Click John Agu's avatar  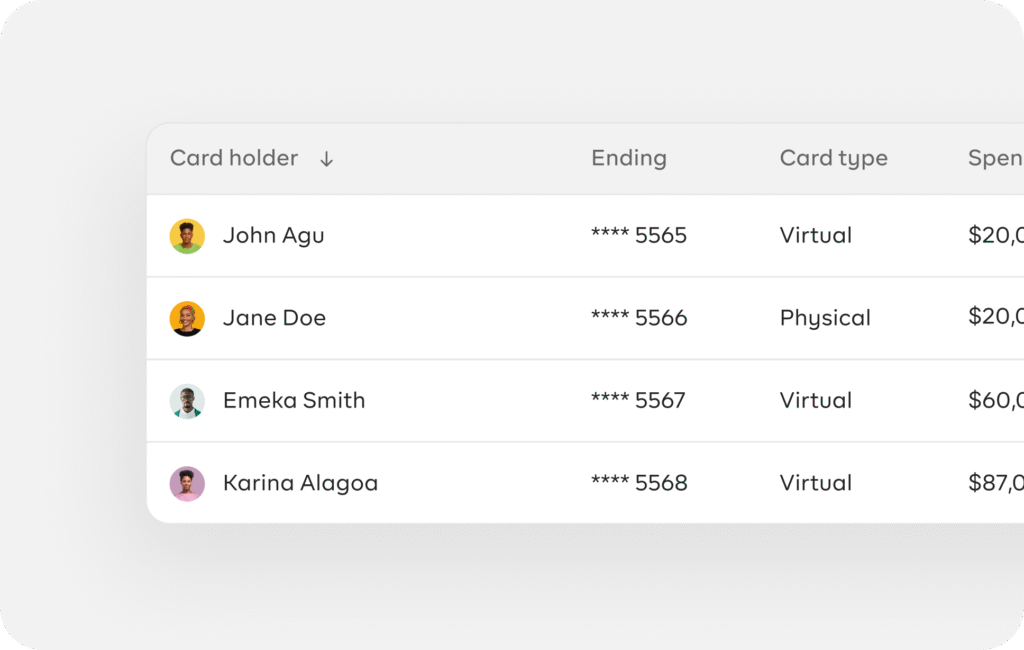[187, 236]
